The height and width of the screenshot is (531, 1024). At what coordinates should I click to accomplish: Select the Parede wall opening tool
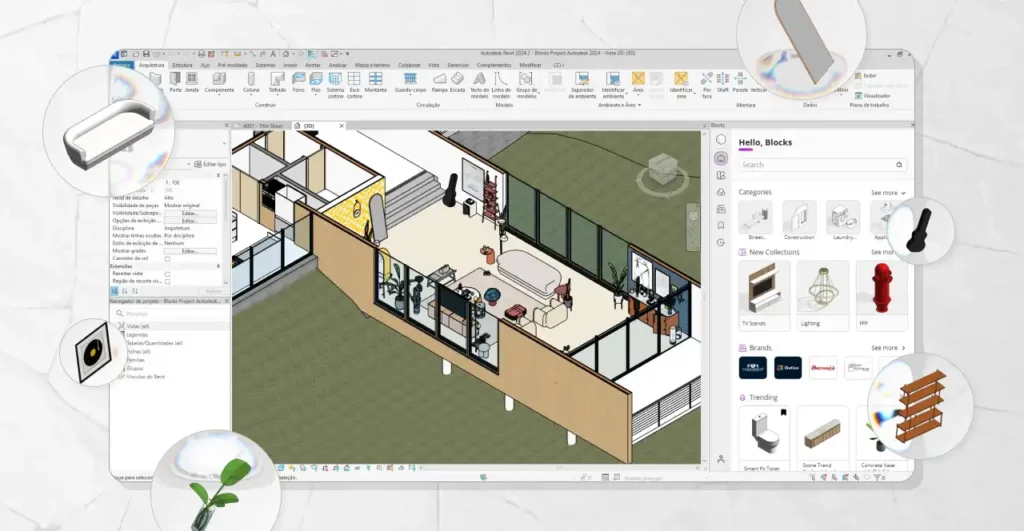740,82
